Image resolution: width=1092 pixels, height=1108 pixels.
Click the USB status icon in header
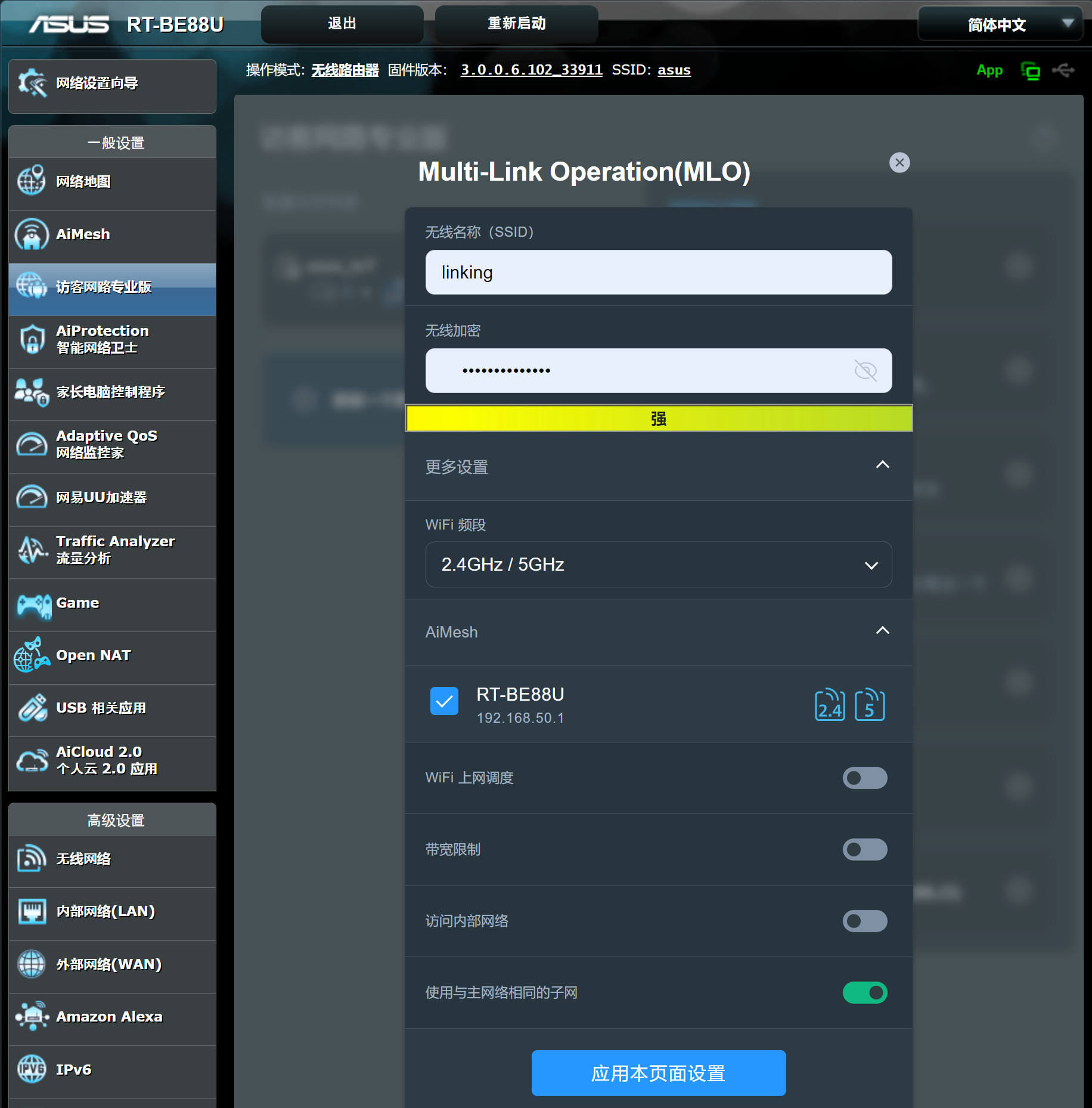[1063, 70]
